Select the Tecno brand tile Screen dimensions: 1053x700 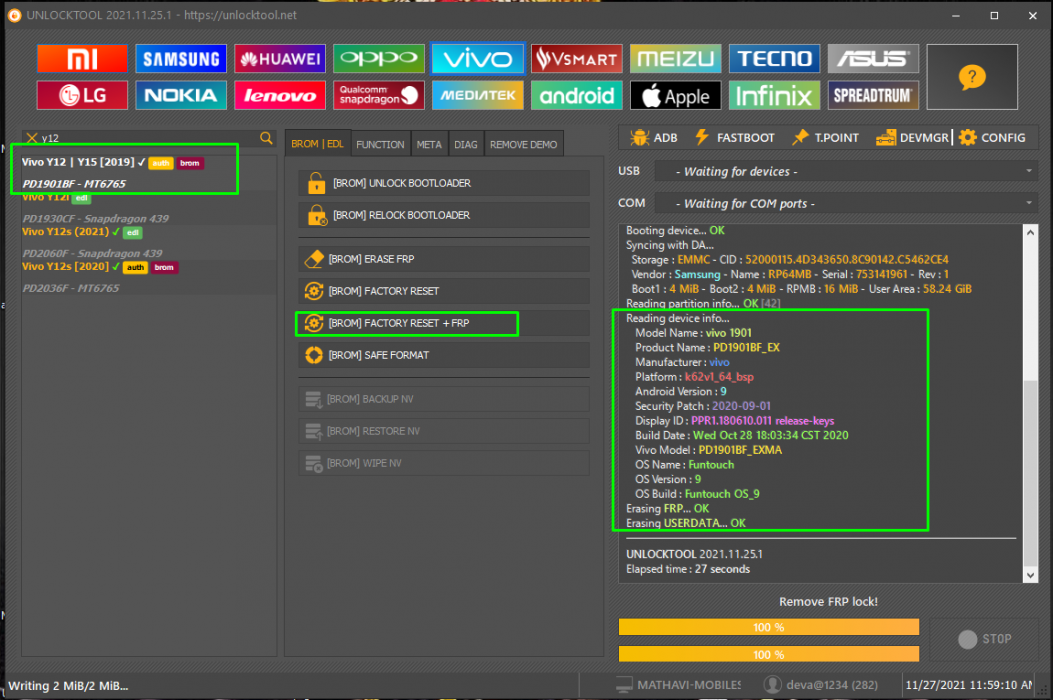[774, 59]
